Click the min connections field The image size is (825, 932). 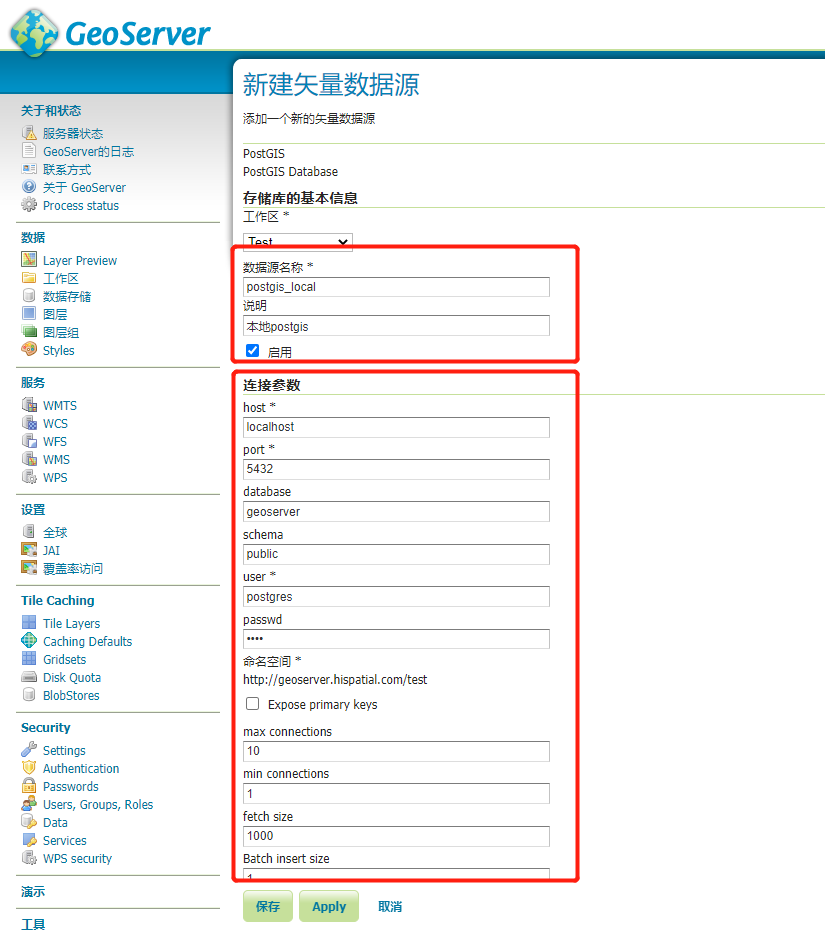[x=396, y=794]
